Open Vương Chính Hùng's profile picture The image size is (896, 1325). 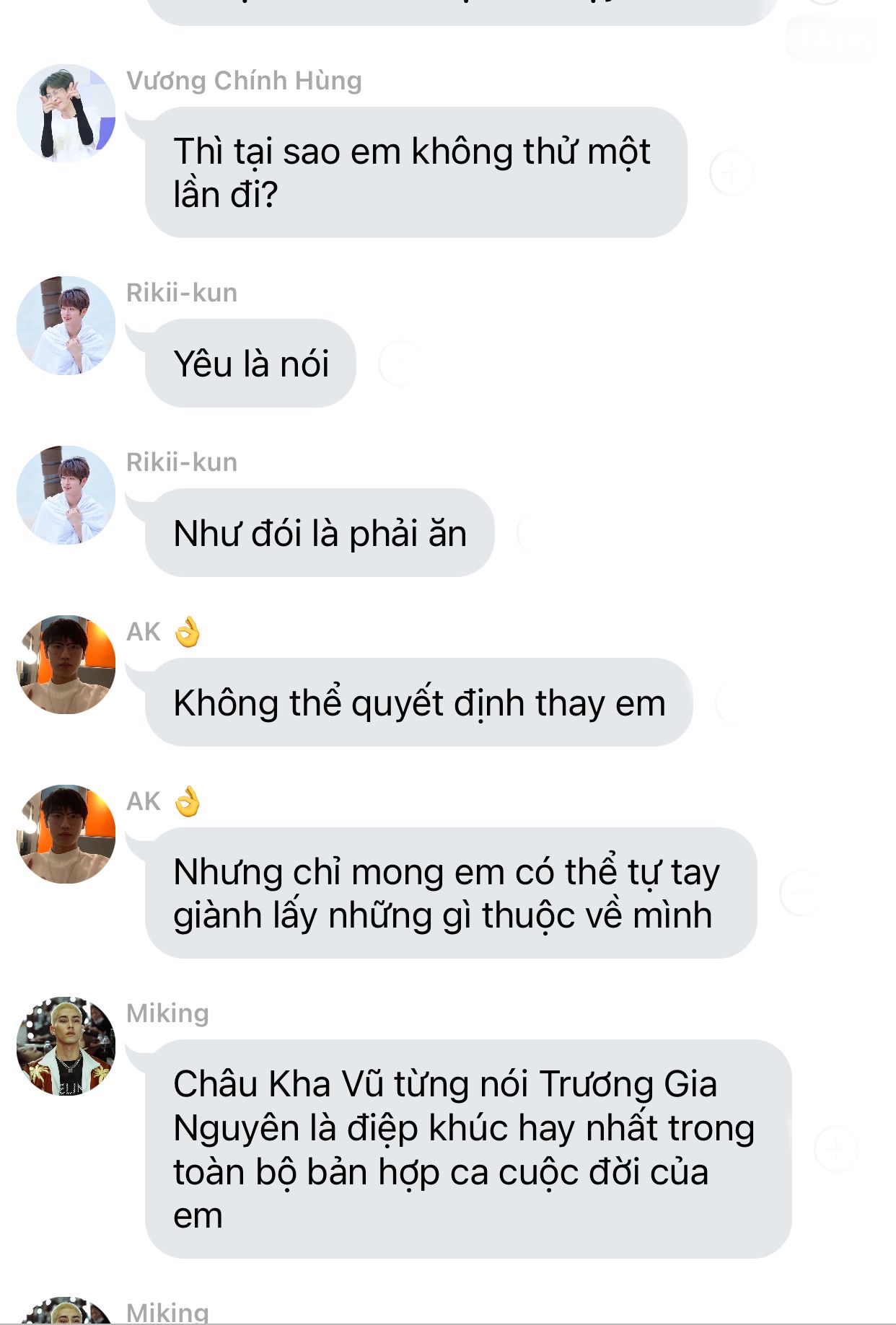point(66,113)
